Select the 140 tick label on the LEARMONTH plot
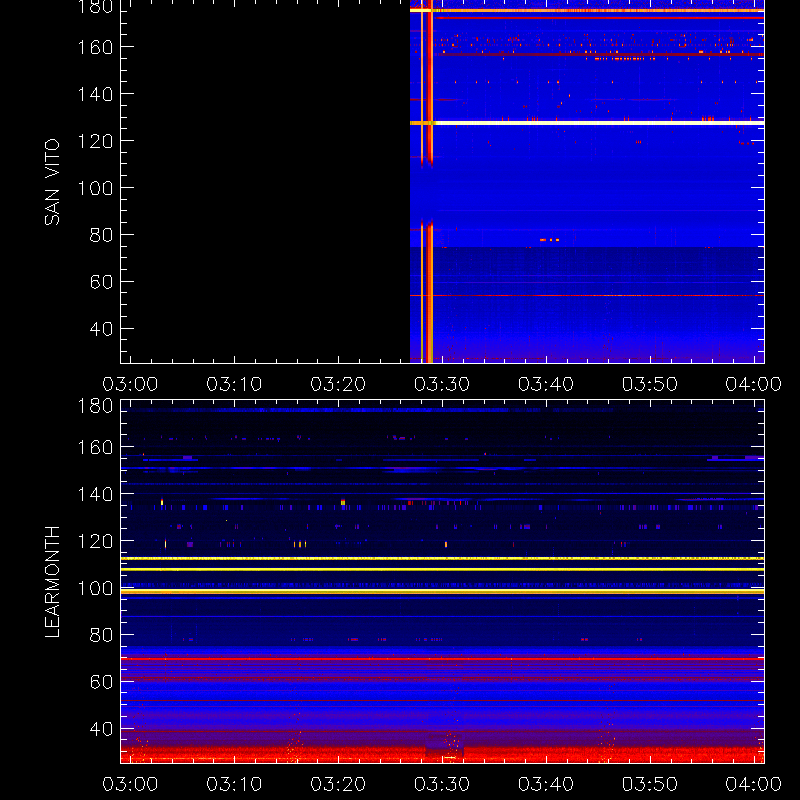The height and width of the screenshot is (800, 800). [x=95, y=494]
